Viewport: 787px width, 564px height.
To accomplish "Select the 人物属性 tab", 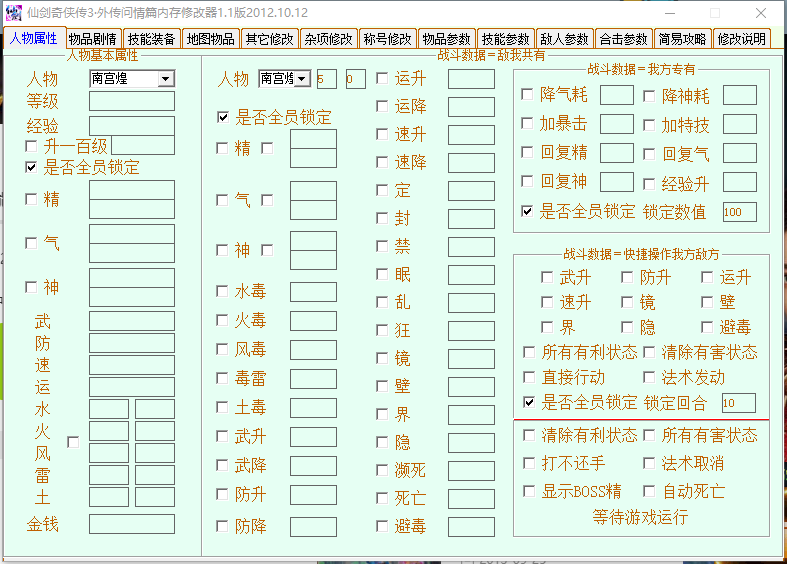I will pos(34,38).
